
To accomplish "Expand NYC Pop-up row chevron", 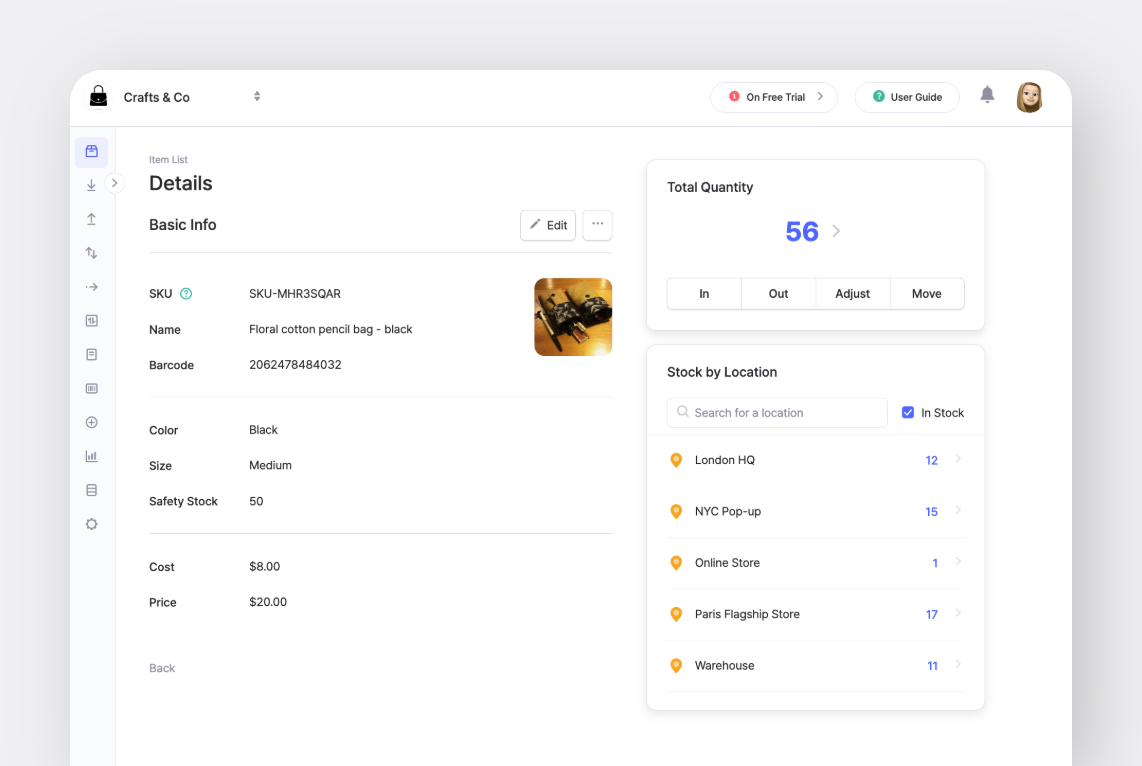I will pyautogui.click(x=958, y=510).
